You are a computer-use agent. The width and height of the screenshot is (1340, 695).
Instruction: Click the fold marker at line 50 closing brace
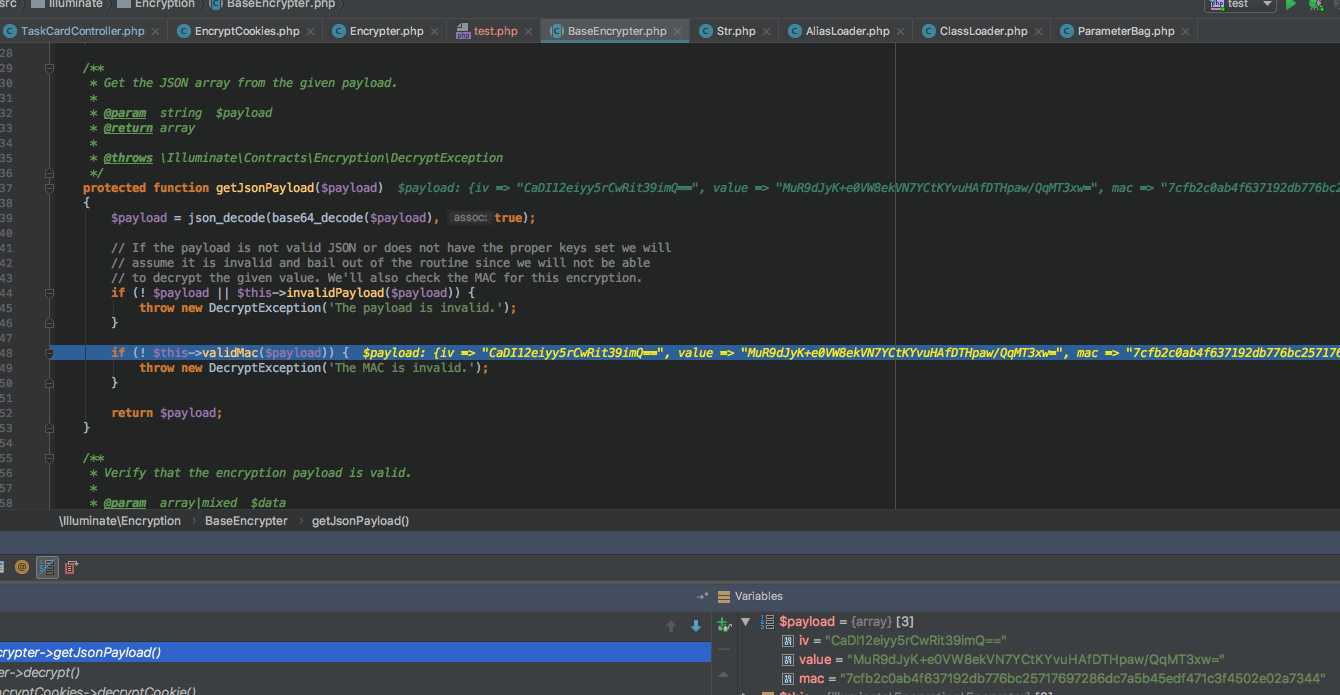[48, 383]
